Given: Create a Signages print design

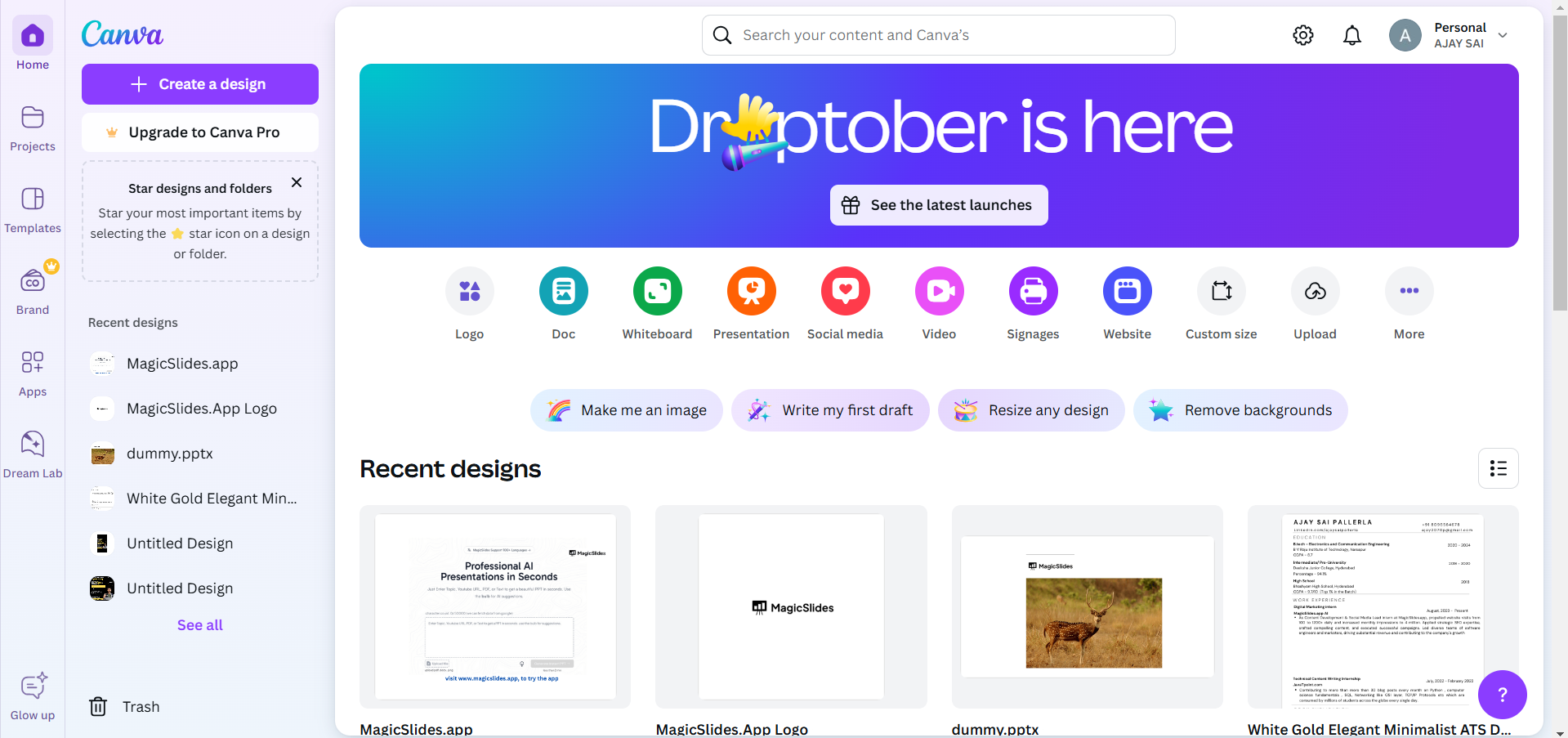Looking at the screenshot, I should point(1034,291).
